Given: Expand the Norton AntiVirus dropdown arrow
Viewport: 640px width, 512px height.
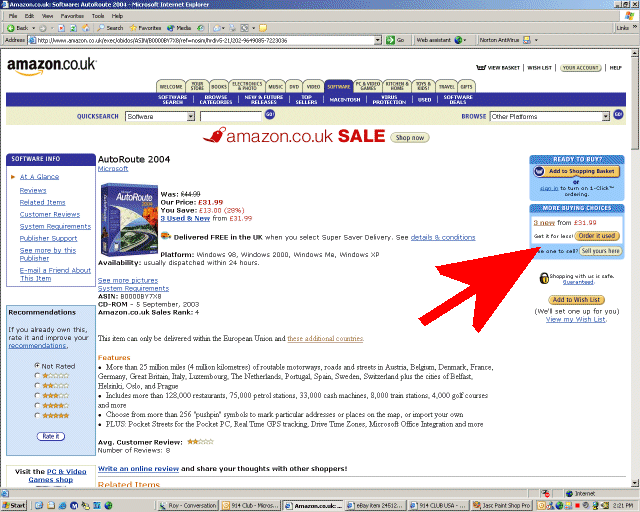Looking at the screenshot, I should click(536, 40).
